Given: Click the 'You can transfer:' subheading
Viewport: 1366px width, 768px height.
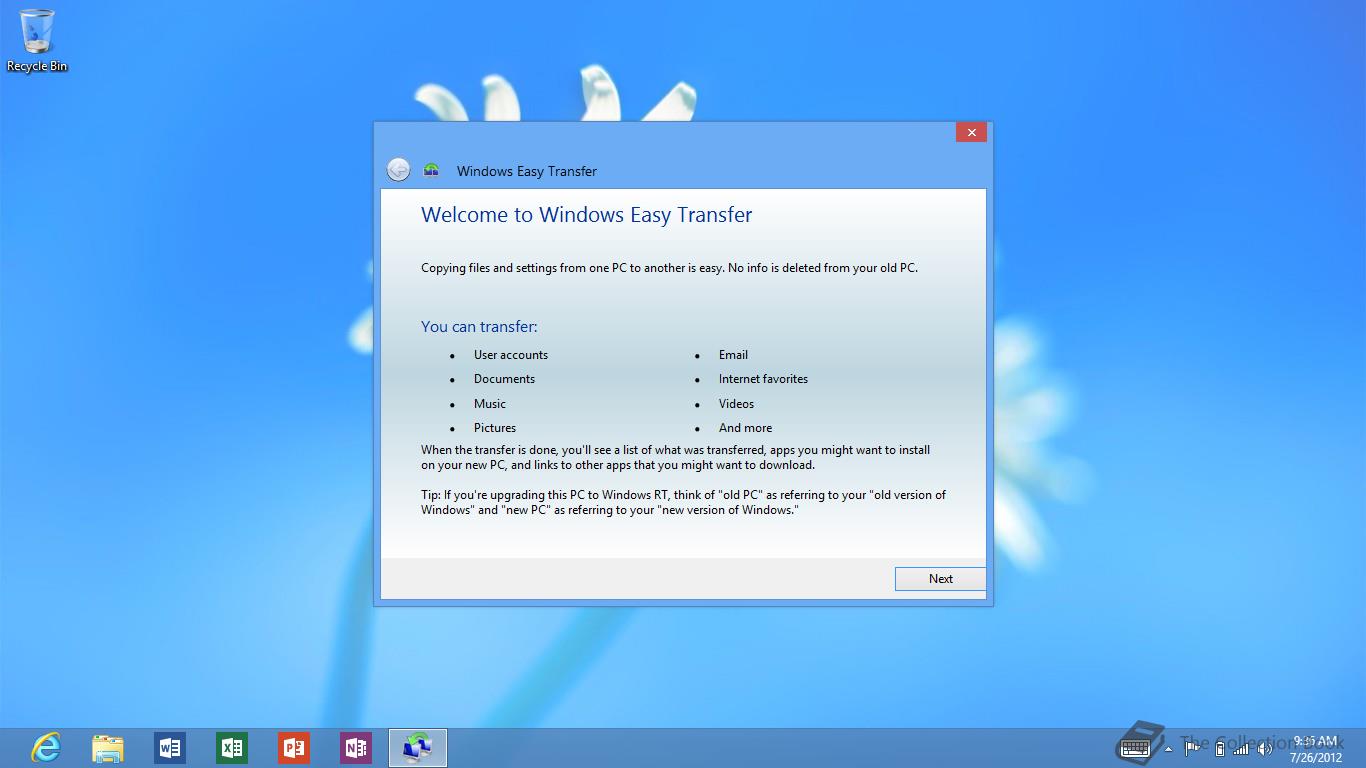Looking at the screenshot, I should point(479,327).
